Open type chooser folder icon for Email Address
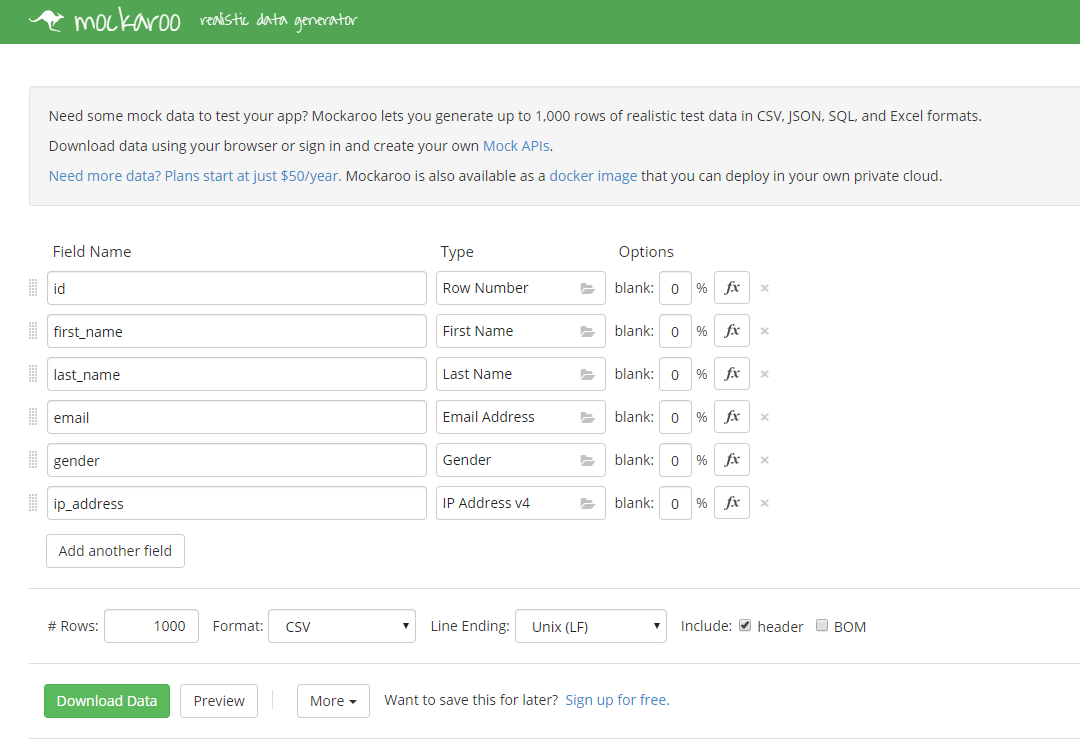The width and height of the screenshot is (1080, 751). (588, 418)
